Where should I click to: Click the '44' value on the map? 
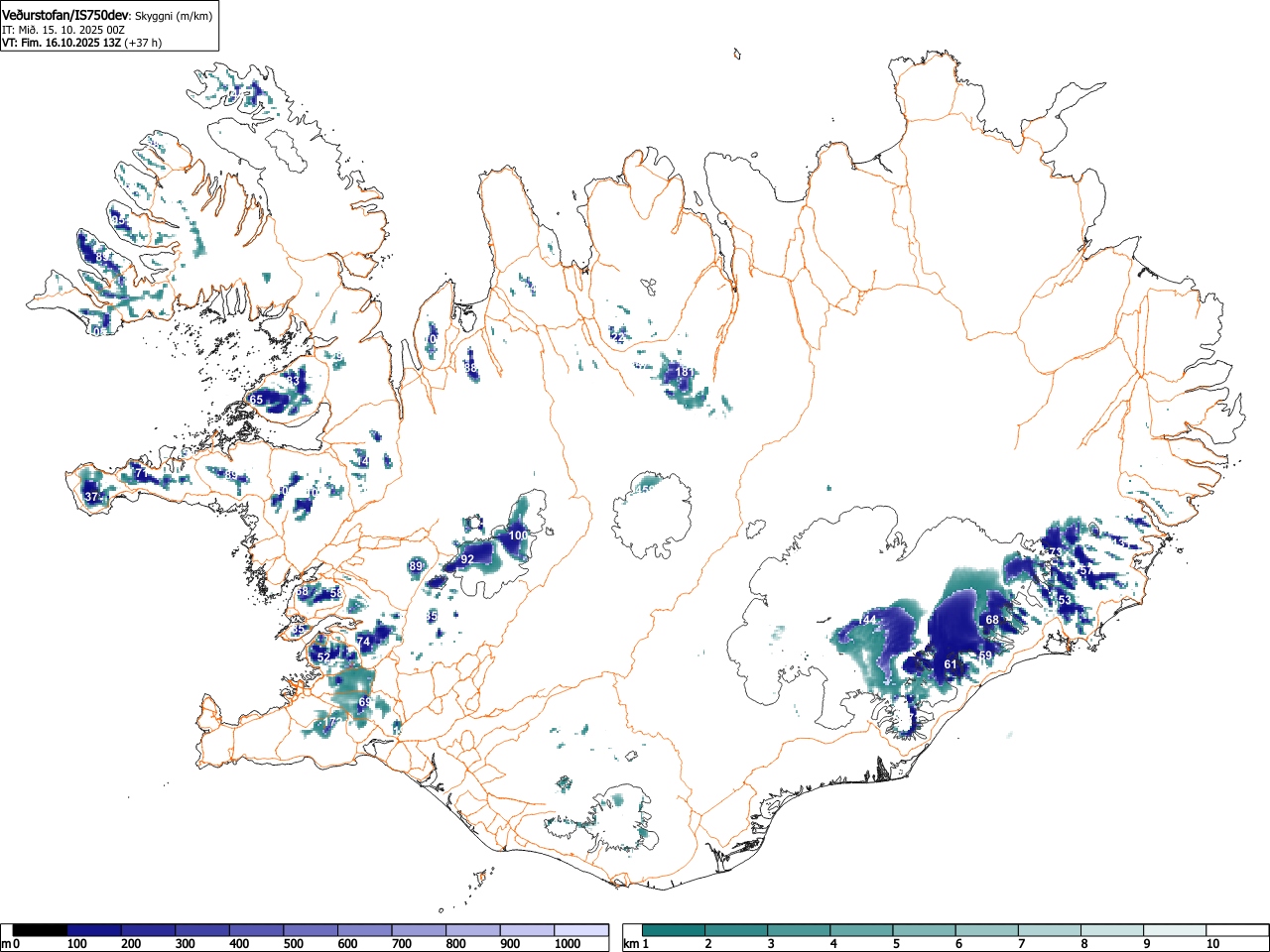pyautogui.click(x=870, y=620)
